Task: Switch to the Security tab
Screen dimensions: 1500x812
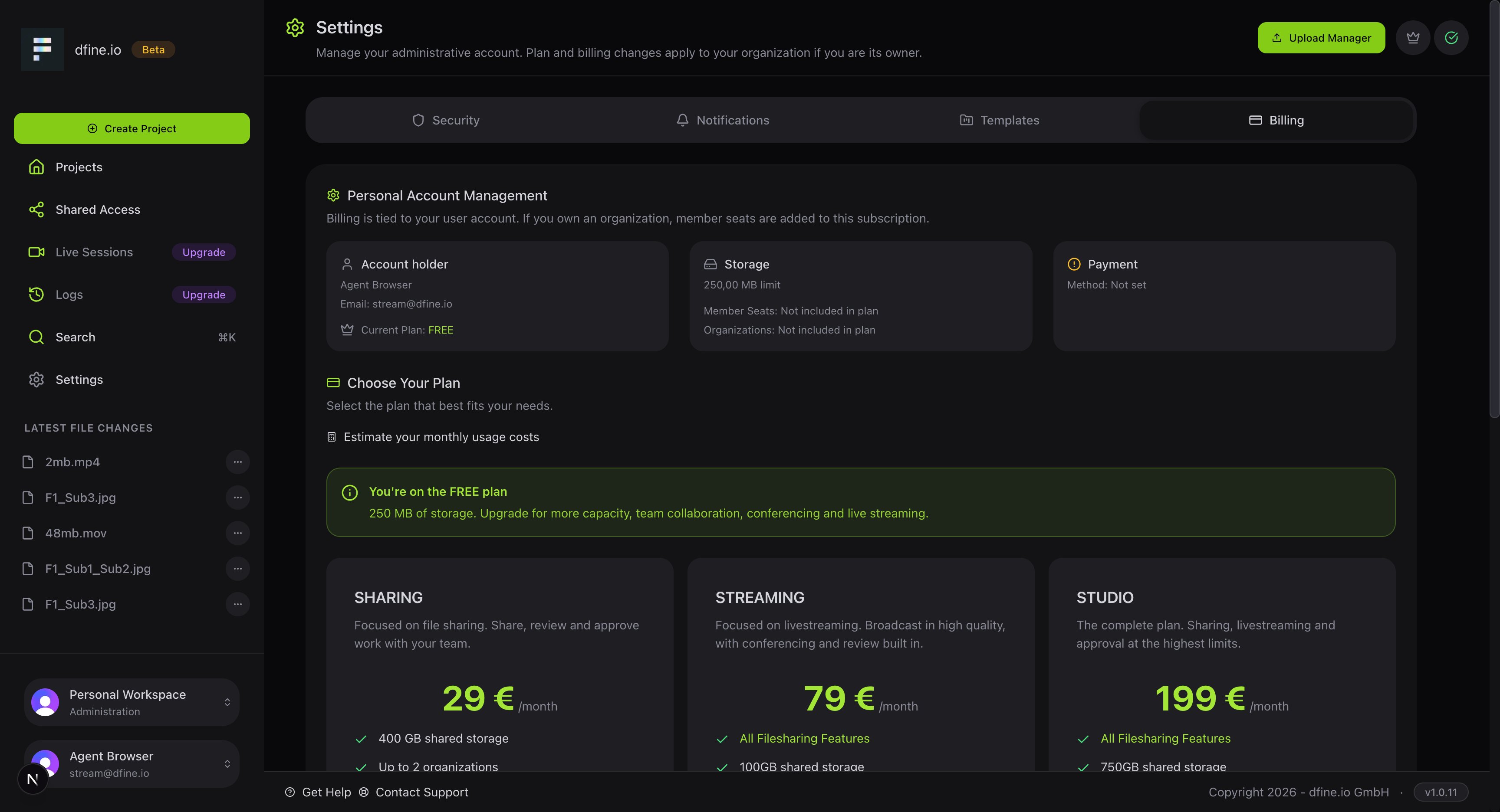Action: pyautogui.click(x=445, y=120)
